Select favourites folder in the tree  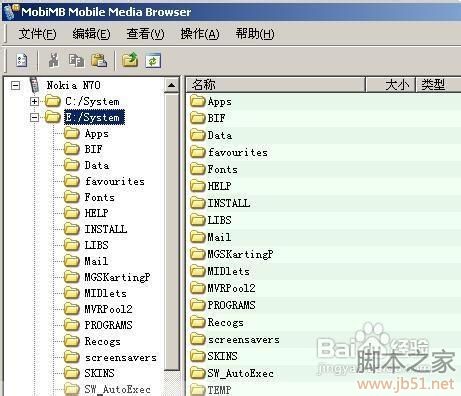115,181
